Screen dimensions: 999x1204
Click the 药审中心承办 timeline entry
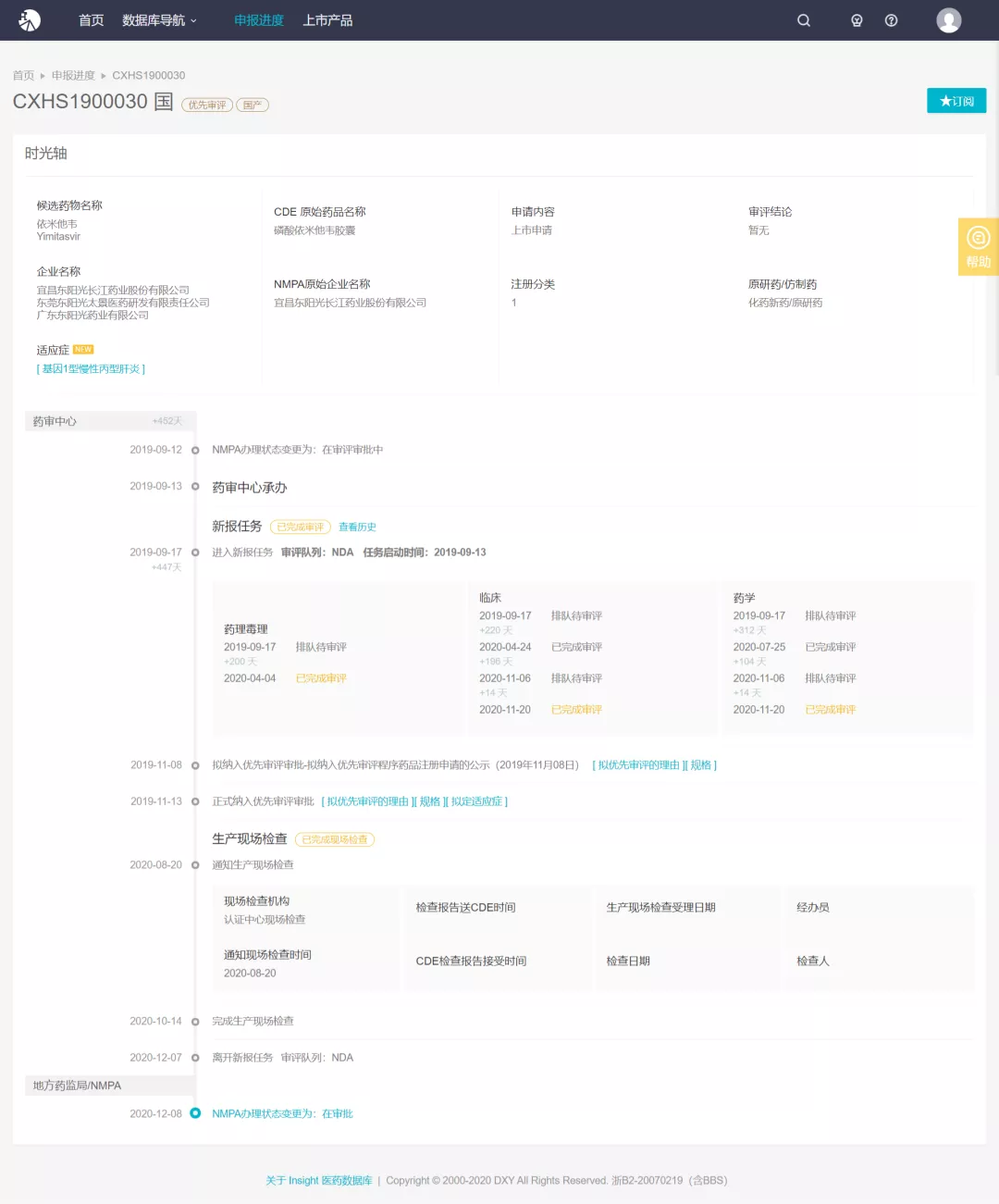pyautogui.click(x=250, y=488)
